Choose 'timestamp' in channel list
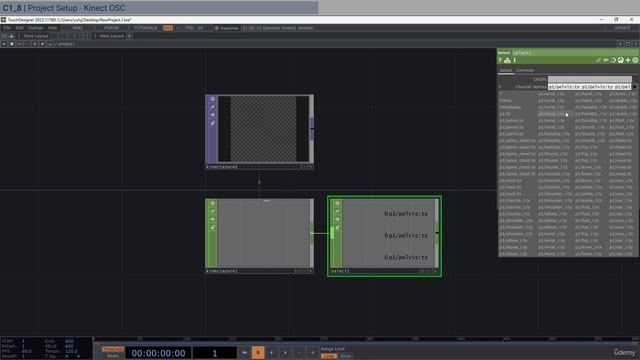This screenshot has height=360, width=640. pyautogui.click(x=510, y=107)
